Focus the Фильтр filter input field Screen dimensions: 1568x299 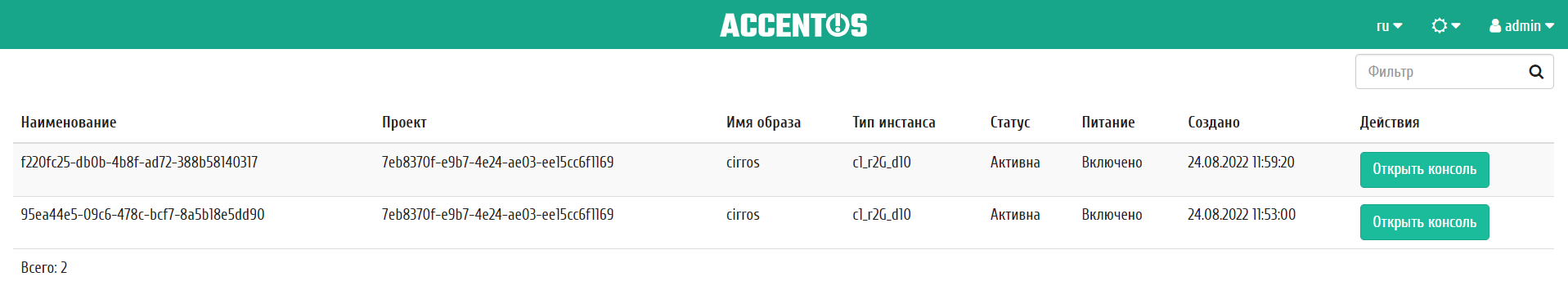(1440, 72)
